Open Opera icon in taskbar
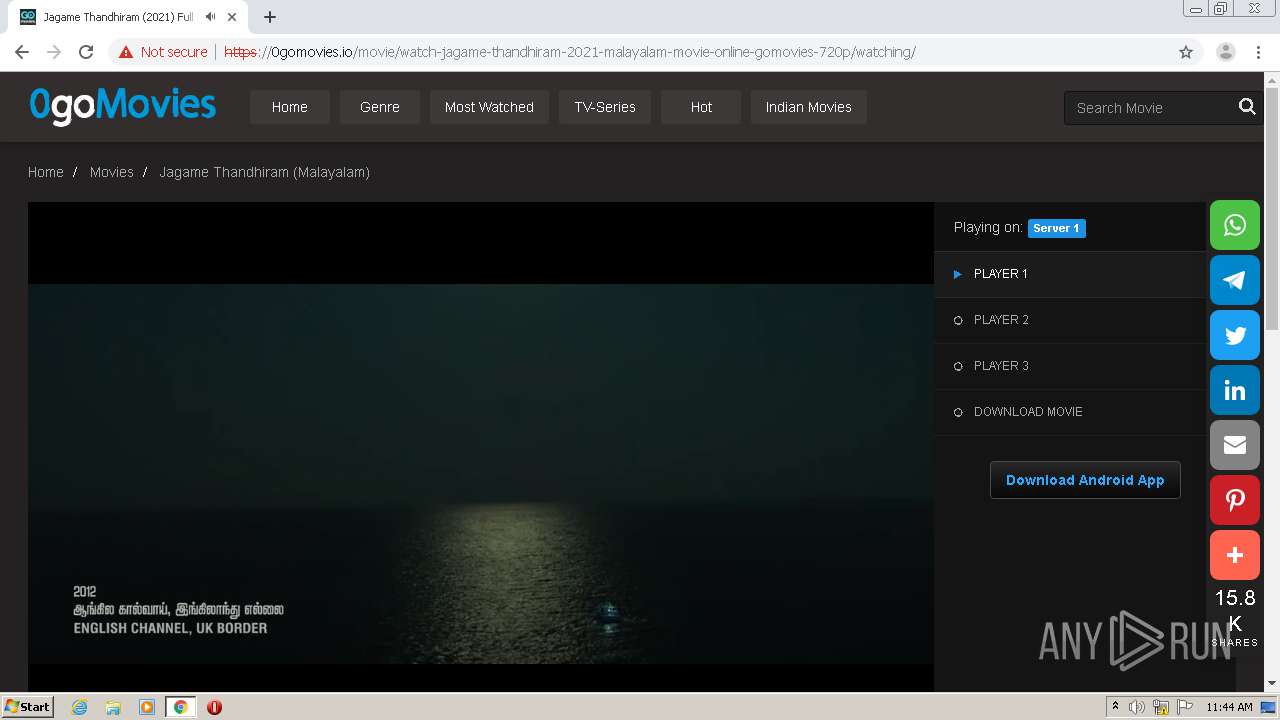1280x720 pixels. pos(214,707)
